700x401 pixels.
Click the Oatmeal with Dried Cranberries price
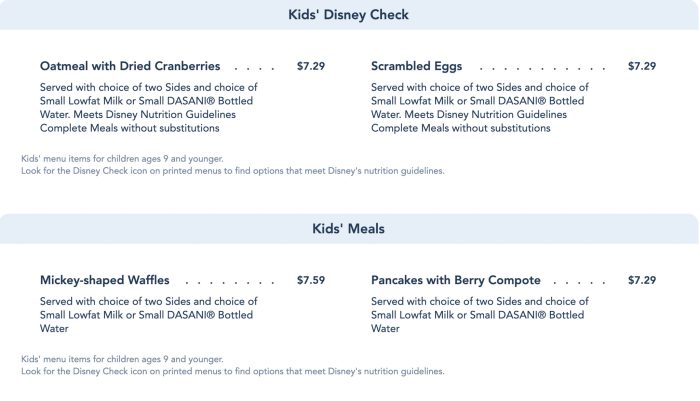311,66
